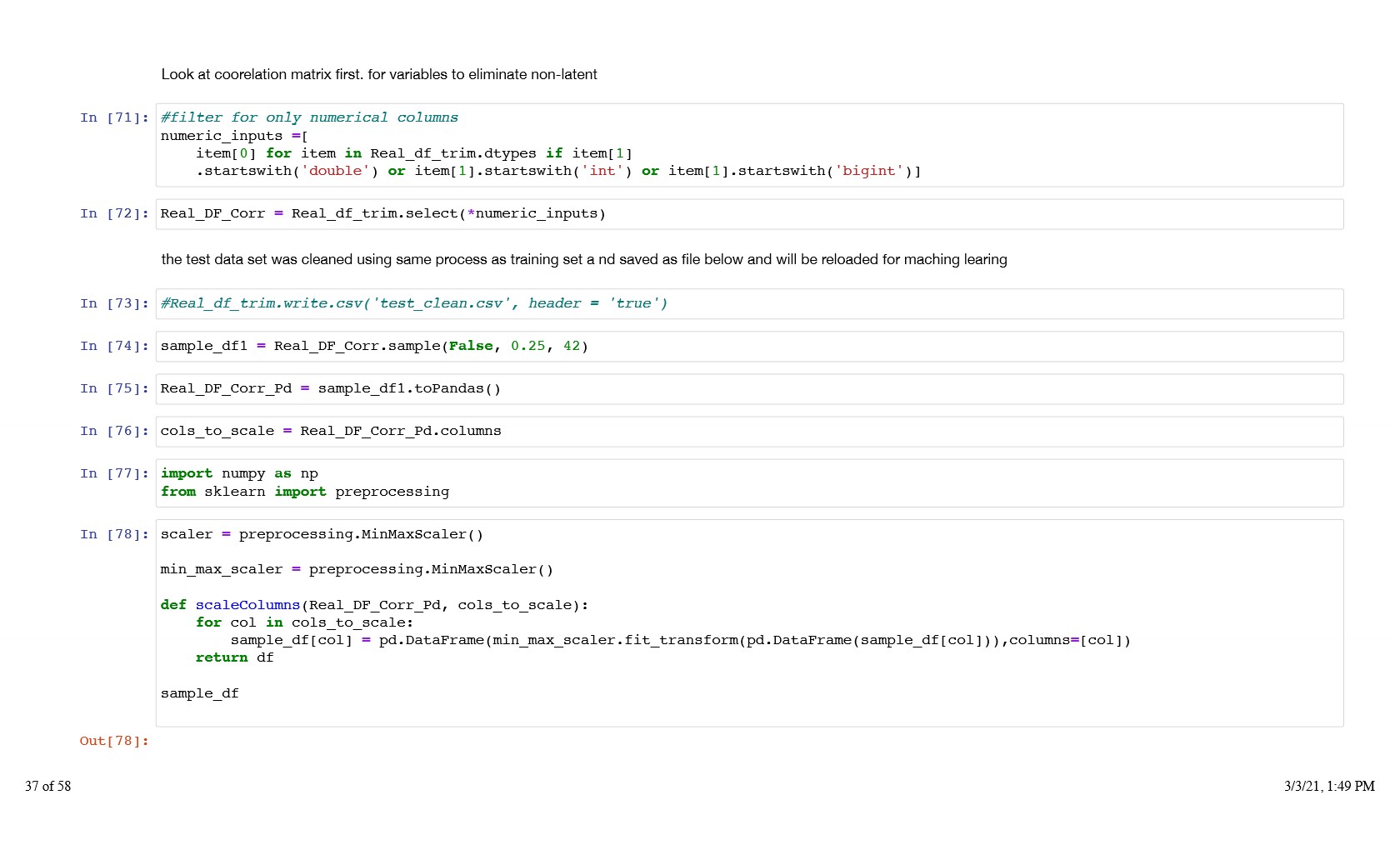Select the Out[78] output prompt
Screen dimensions: 1400x850
tap(114, 741)
